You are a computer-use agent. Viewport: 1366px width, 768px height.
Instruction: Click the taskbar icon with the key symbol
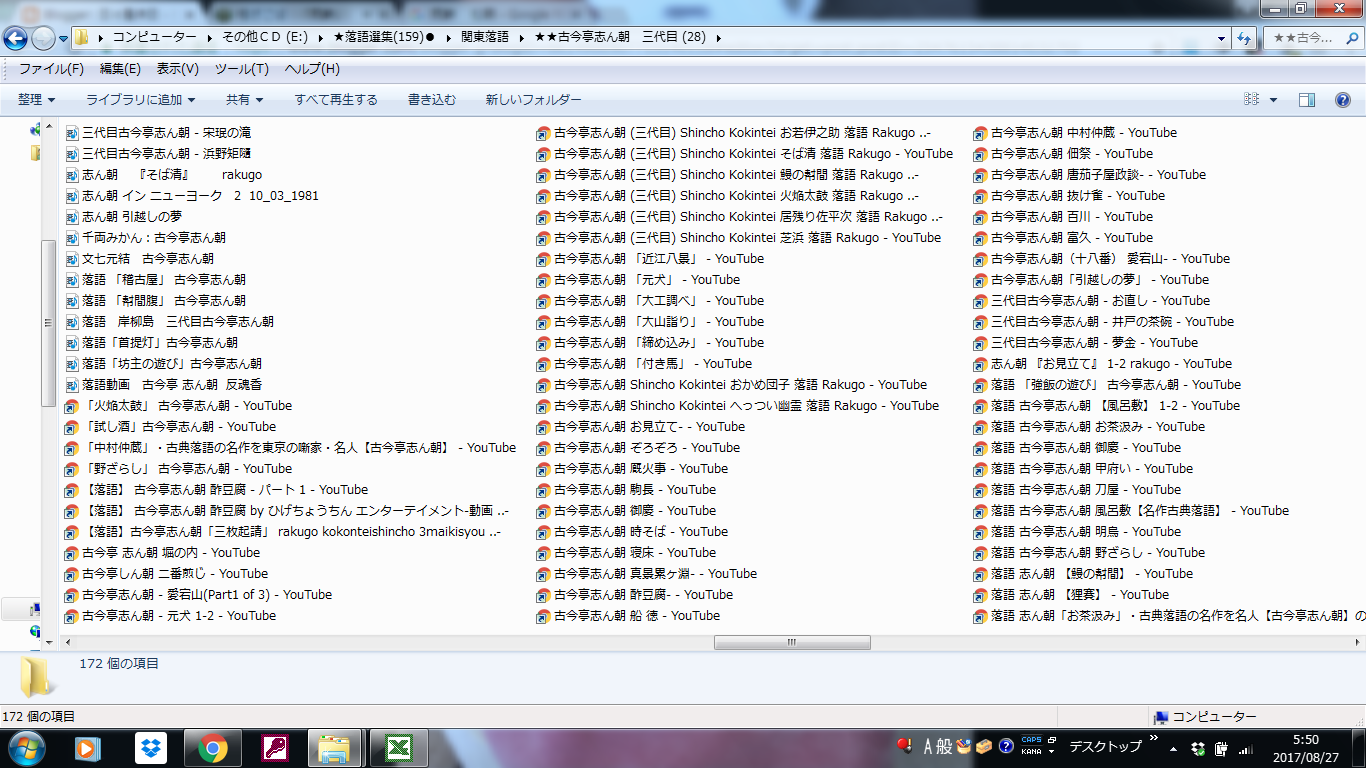(275, 748)
